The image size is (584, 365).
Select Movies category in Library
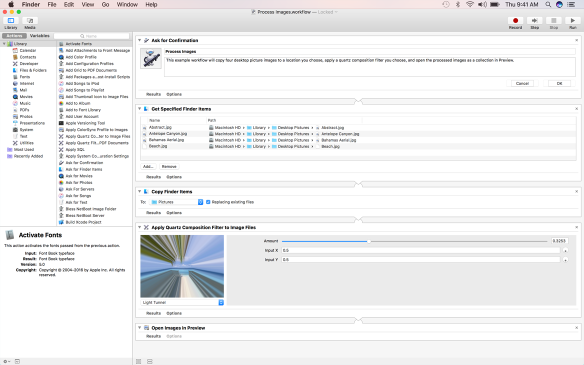pos(26,96)
